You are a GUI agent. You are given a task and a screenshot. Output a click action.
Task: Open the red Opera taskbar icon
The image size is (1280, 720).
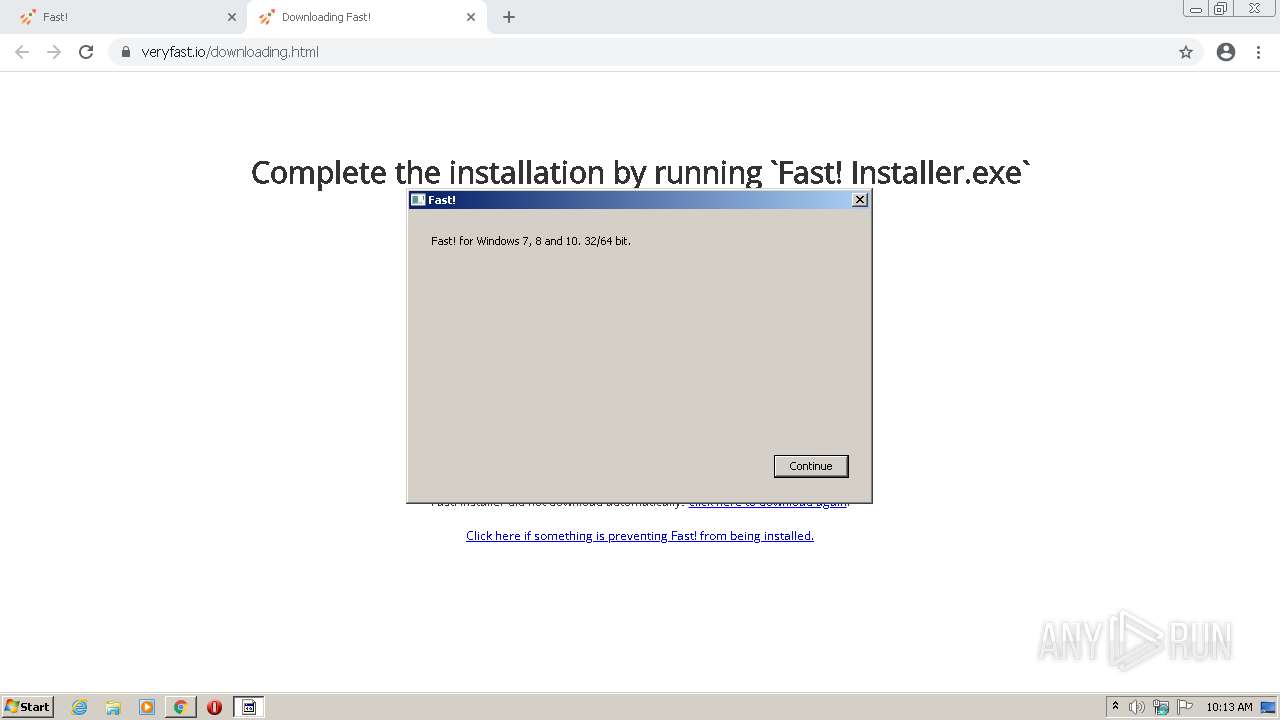(x=214, y=707)
